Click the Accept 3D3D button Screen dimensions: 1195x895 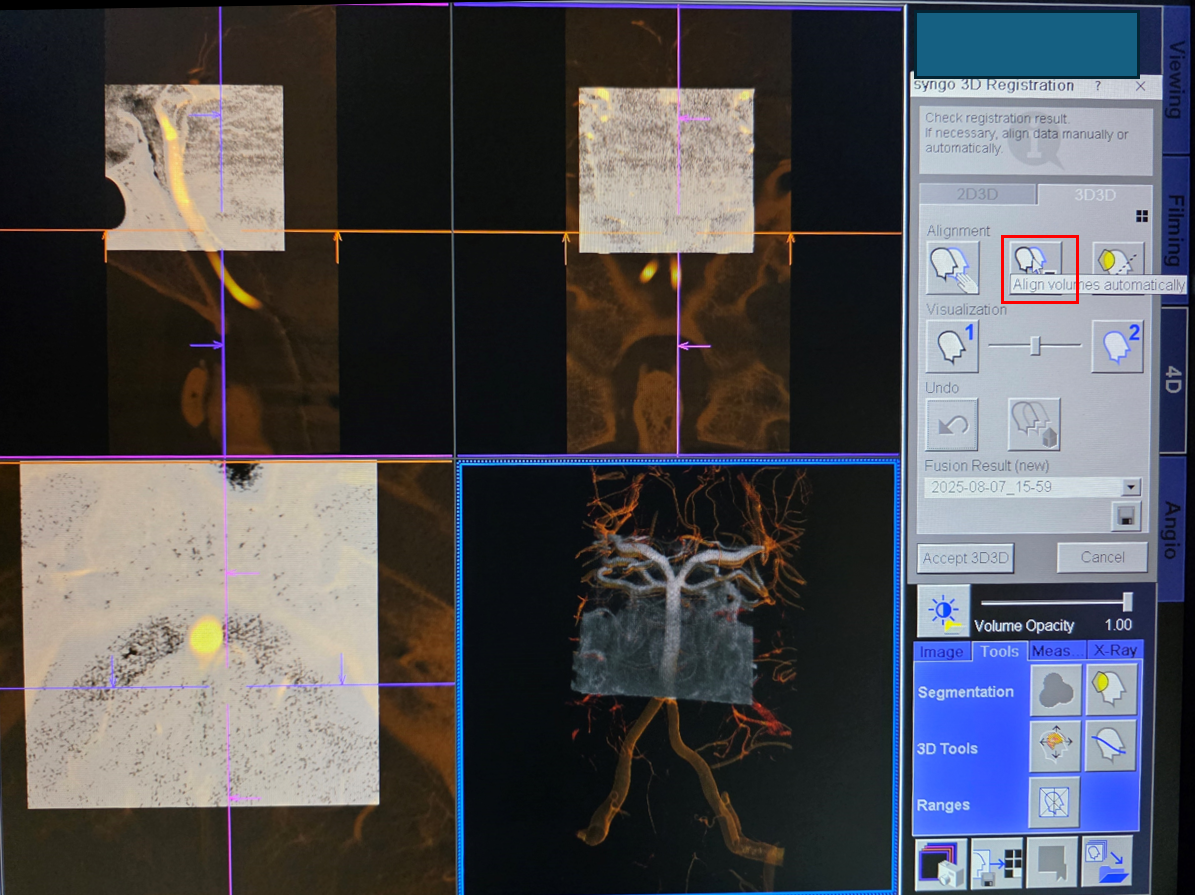pos(965,558)
